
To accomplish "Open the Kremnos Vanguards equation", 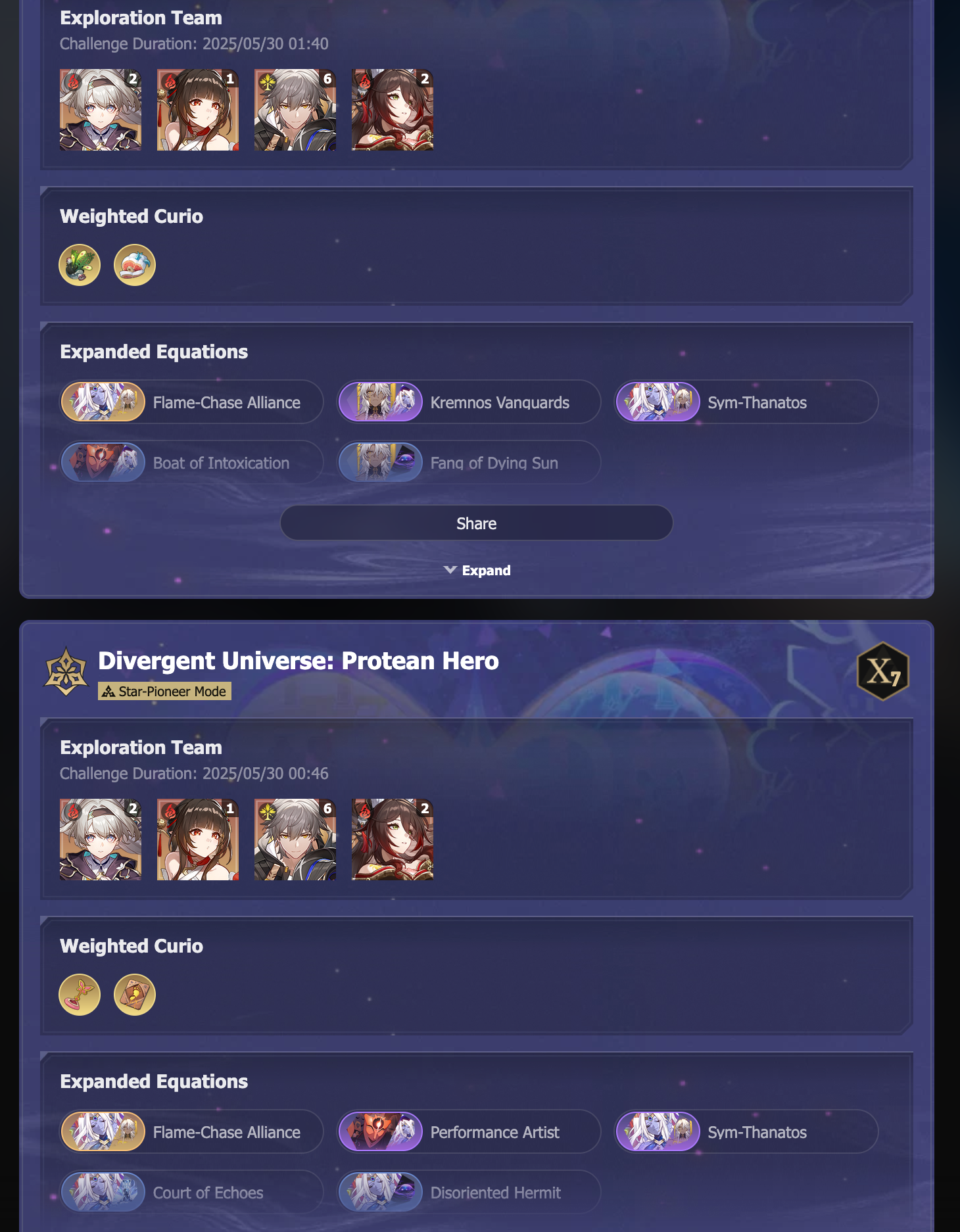I will [469, 402].
